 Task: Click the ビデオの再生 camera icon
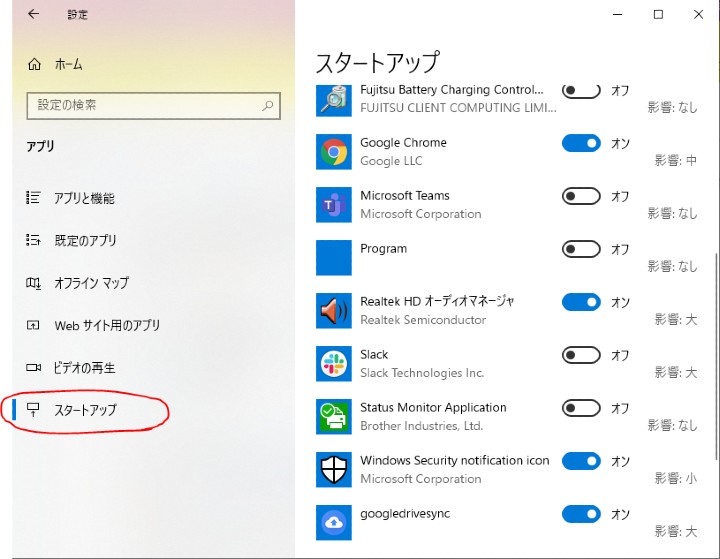coord(33,367)
